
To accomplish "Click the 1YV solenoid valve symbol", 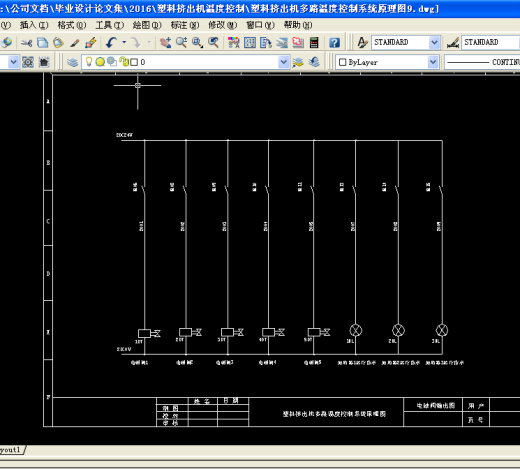I will pyautogui.click(x=149, y=333).
